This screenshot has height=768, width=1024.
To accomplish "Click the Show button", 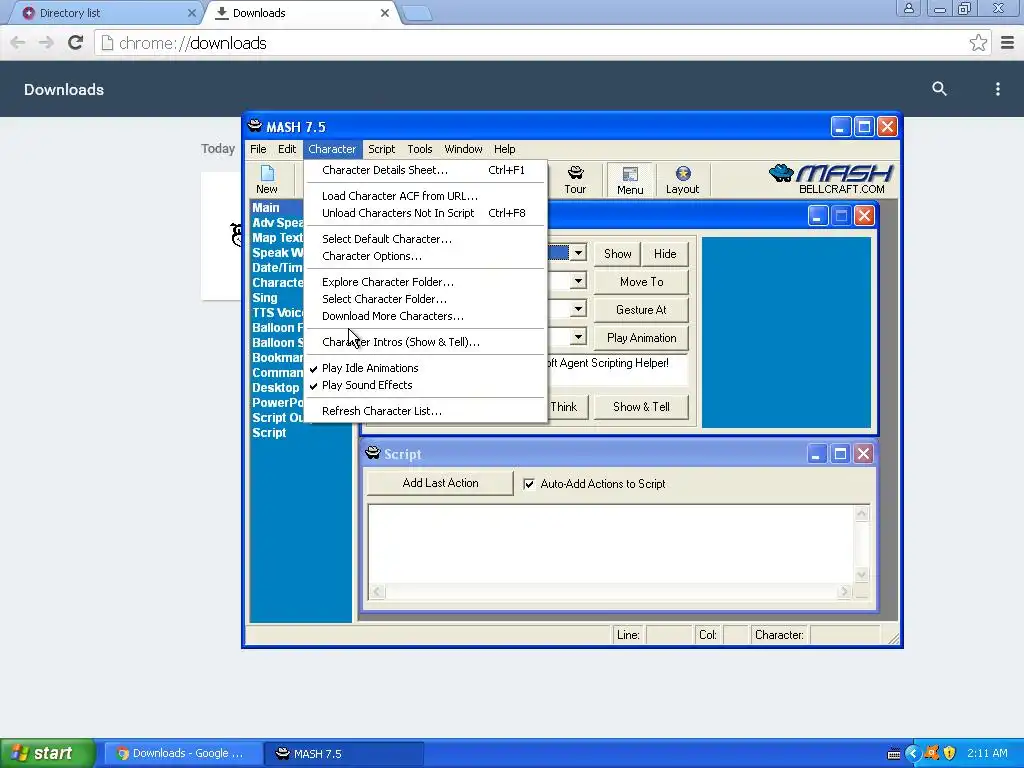I will [617, 253].
